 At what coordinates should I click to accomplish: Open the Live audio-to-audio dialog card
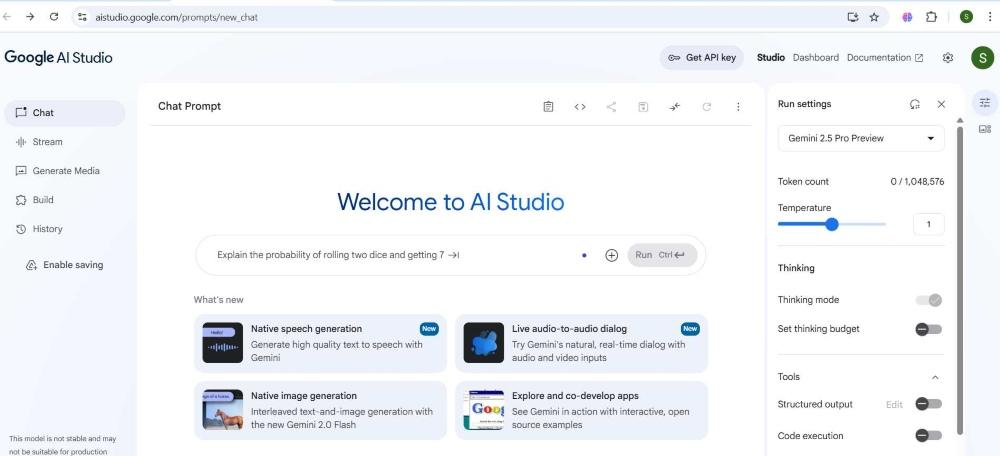[x=582, y=343]
